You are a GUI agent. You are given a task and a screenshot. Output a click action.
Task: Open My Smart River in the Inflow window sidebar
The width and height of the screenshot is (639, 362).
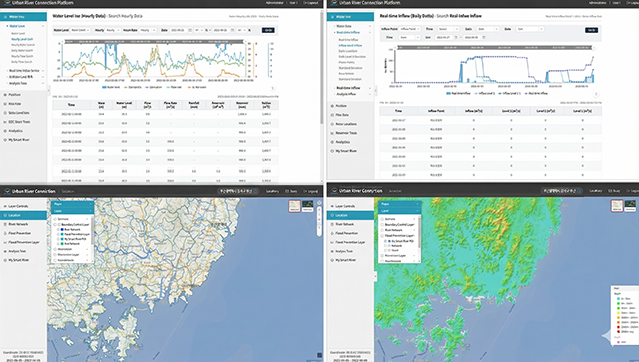[346, 151]
